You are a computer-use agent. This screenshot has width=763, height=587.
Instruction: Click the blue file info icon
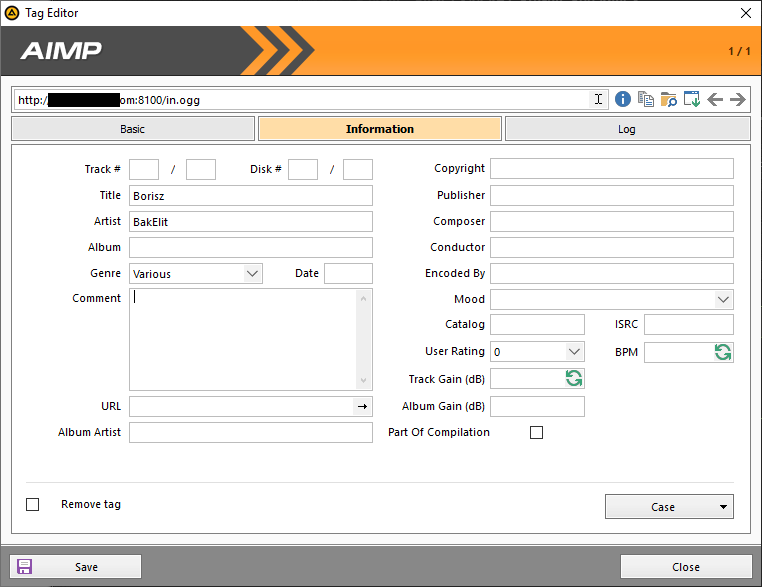[x=622, y=99]
